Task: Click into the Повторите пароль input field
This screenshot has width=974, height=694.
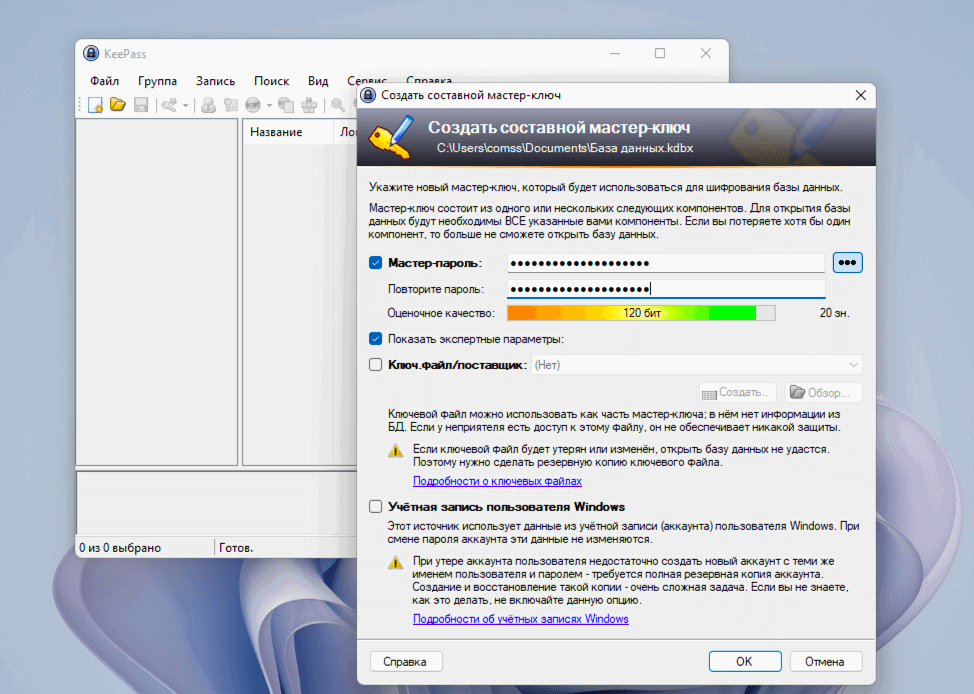Action: coord(666,289)
